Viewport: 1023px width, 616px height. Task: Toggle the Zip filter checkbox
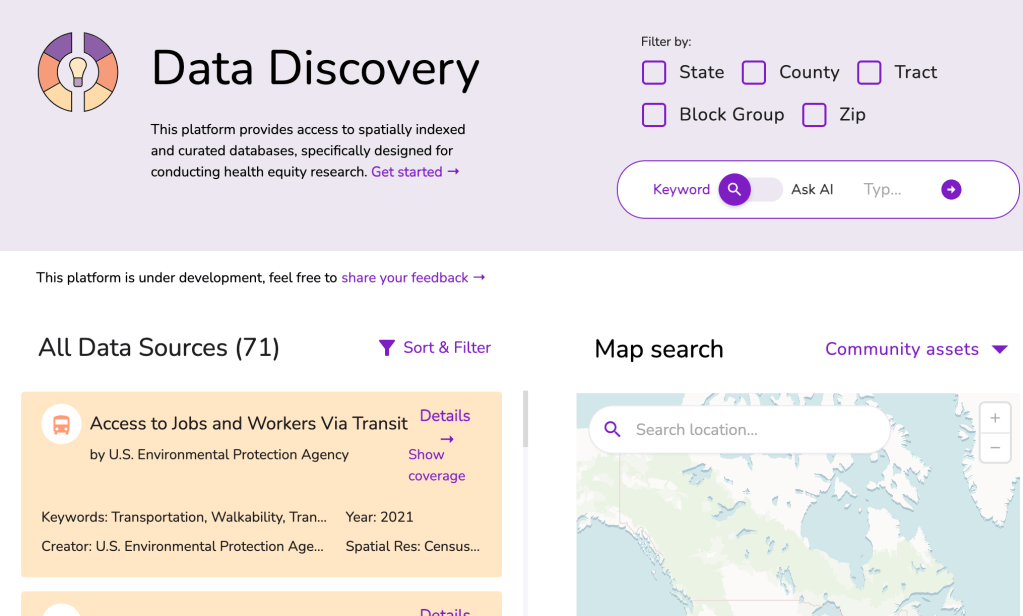tap(814, 115)
